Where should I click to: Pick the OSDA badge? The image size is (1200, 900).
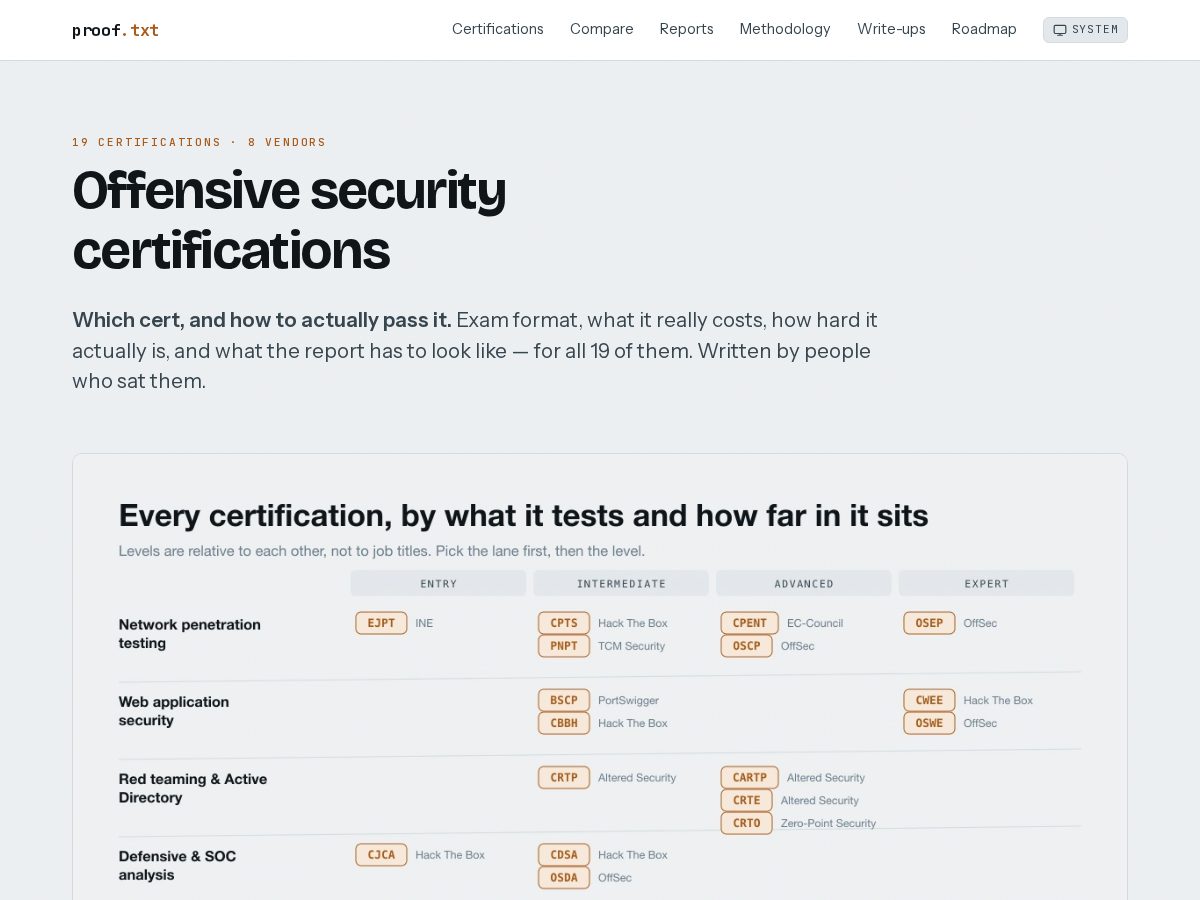tap(564, 877)
